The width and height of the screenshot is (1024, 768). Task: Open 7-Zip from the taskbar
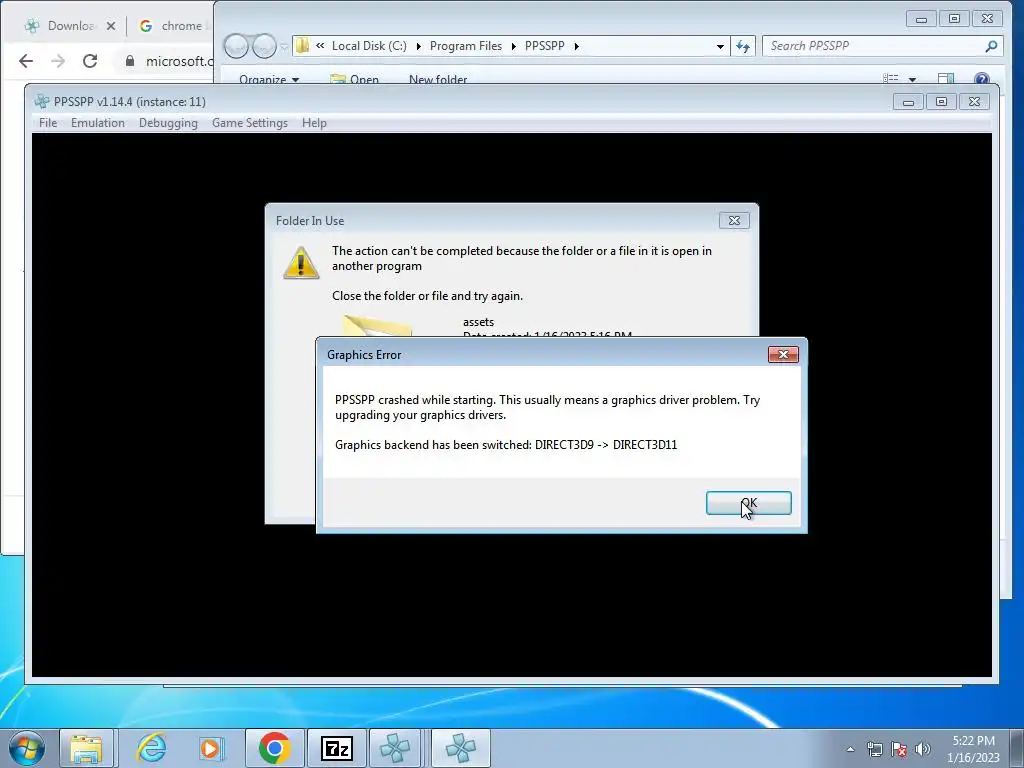coord(337,748)
